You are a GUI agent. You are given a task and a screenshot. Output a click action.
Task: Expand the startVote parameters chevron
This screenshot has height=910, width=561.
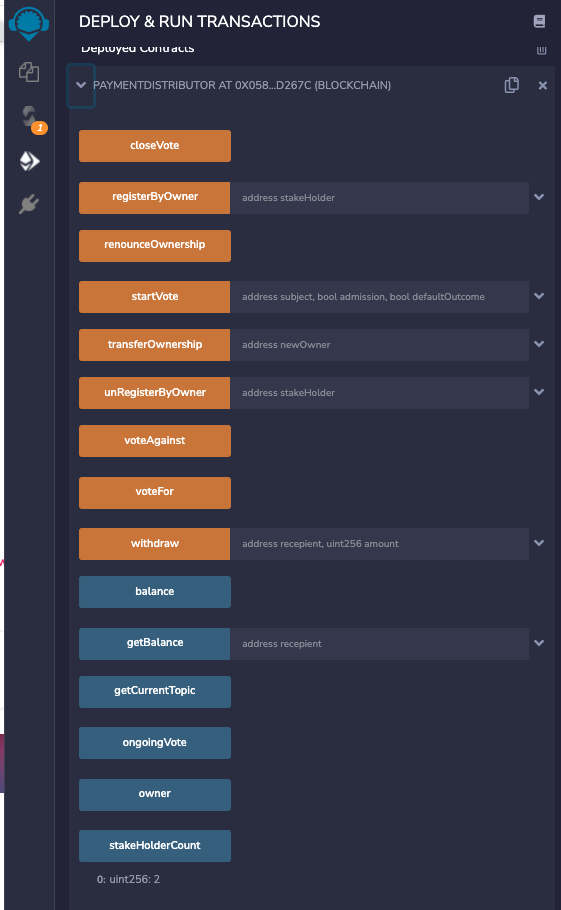point(539,296)
